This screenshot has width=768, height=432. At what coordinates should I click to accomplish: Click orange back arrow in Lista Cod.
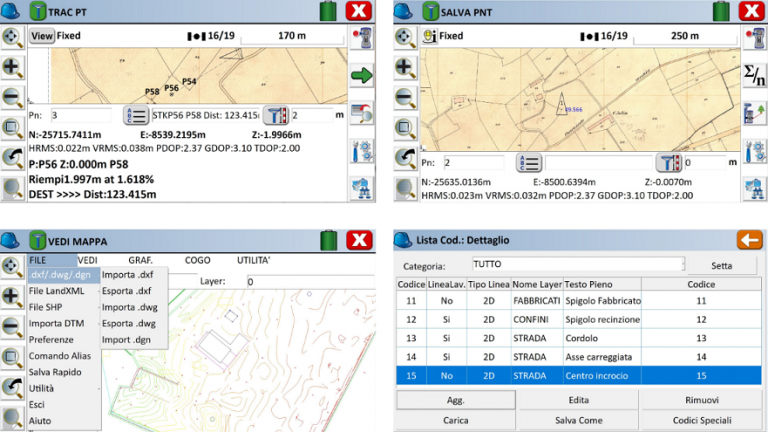click(x=750, y=240)
